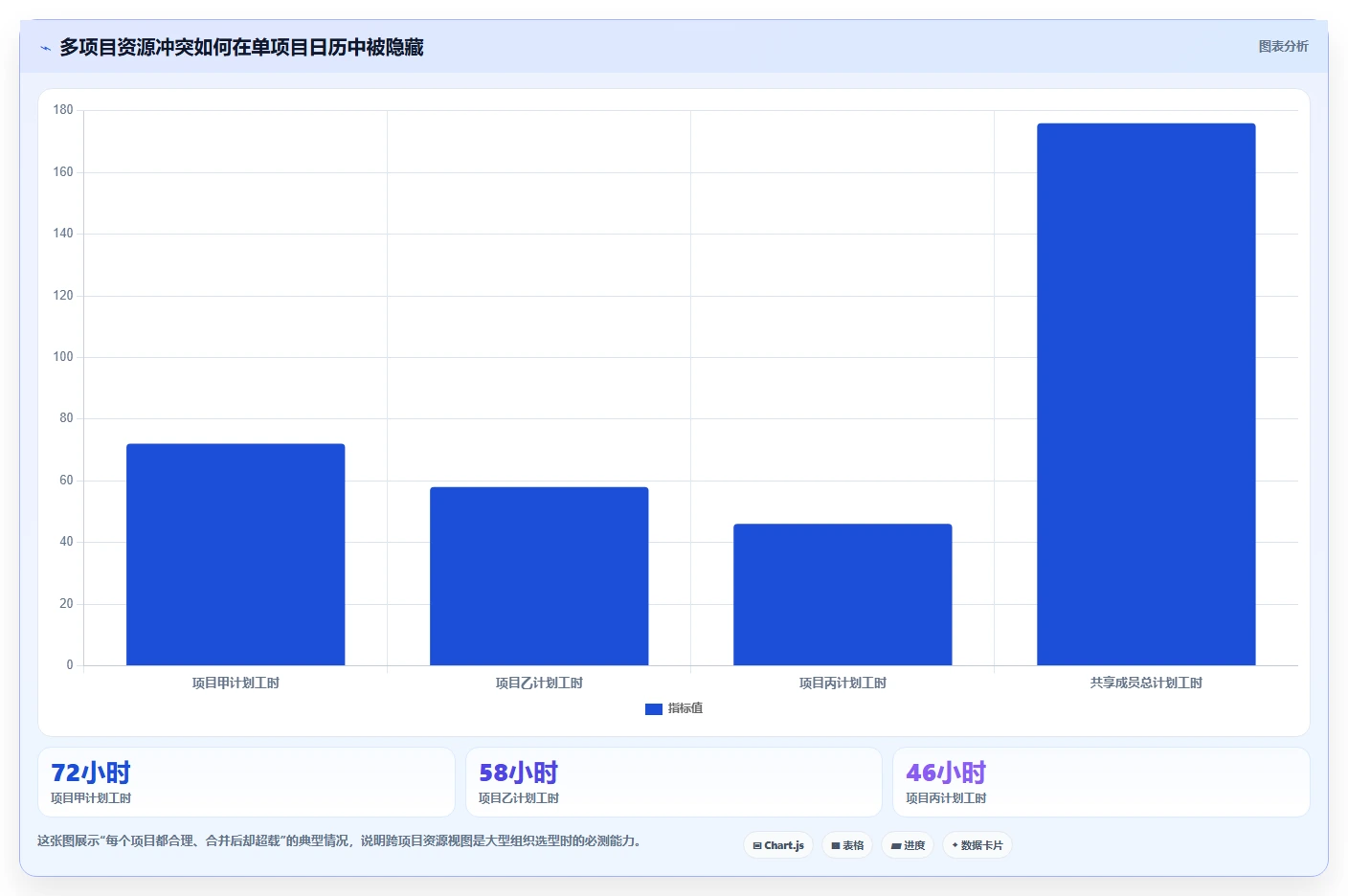This screenshot has height=896, width=1348.
Task: Click the 180 y-axis value
Action: [x=63, y=110]
